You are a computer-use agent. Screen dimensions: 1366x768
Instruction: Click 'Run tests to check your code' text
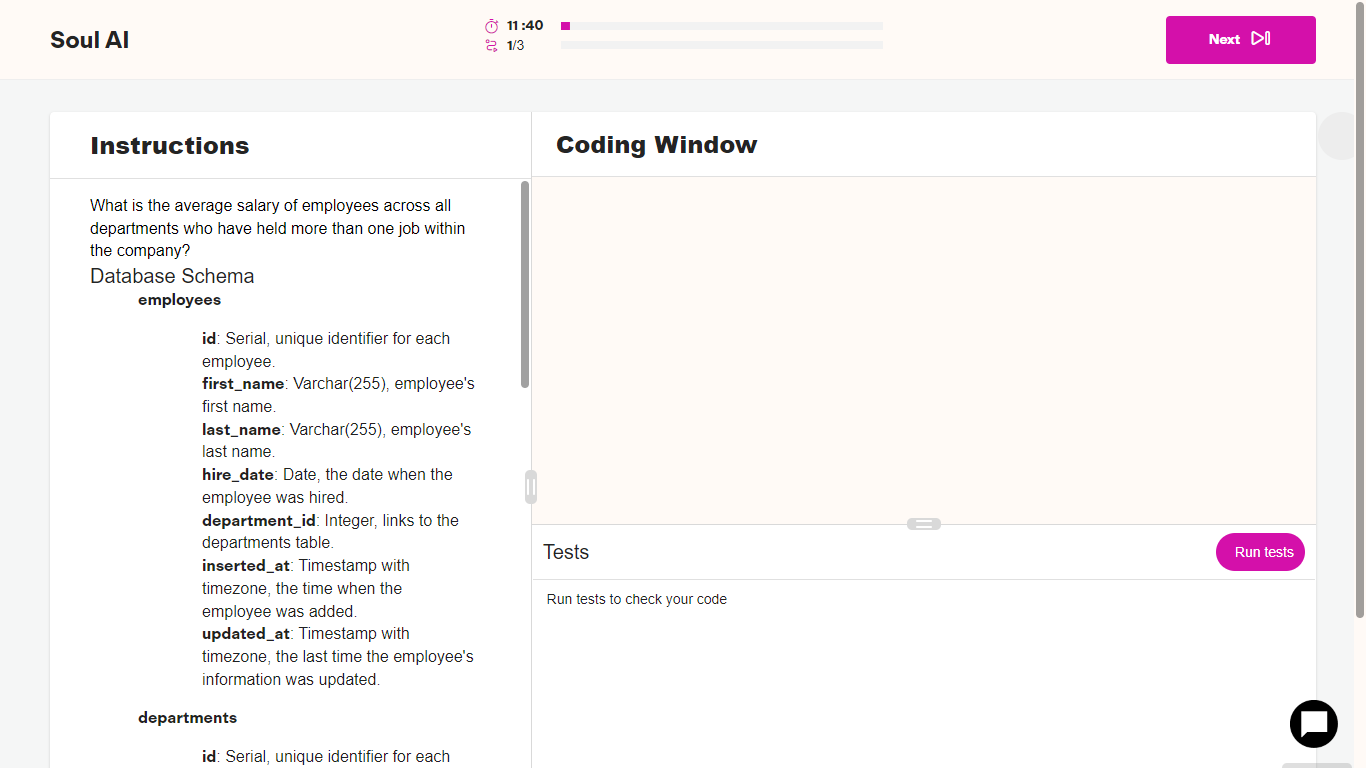(637, 599)
